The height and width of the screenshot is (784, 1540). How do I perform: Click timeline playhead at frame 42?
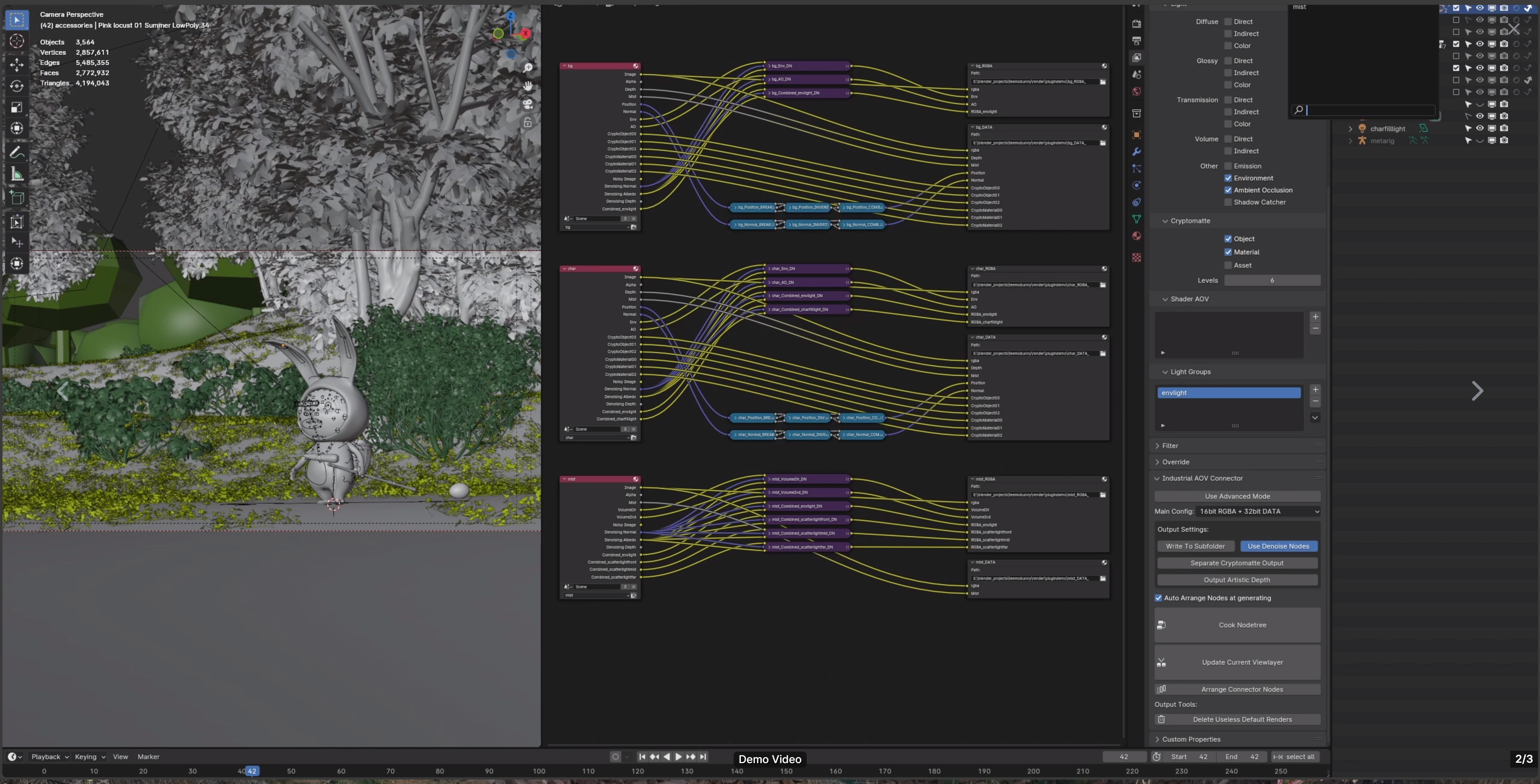(252, 771)
